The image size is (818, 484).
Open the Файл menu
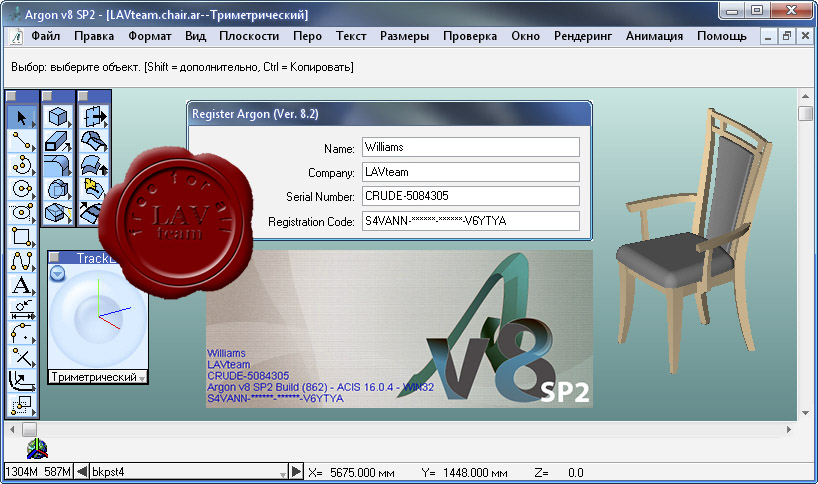click(45, 36)
